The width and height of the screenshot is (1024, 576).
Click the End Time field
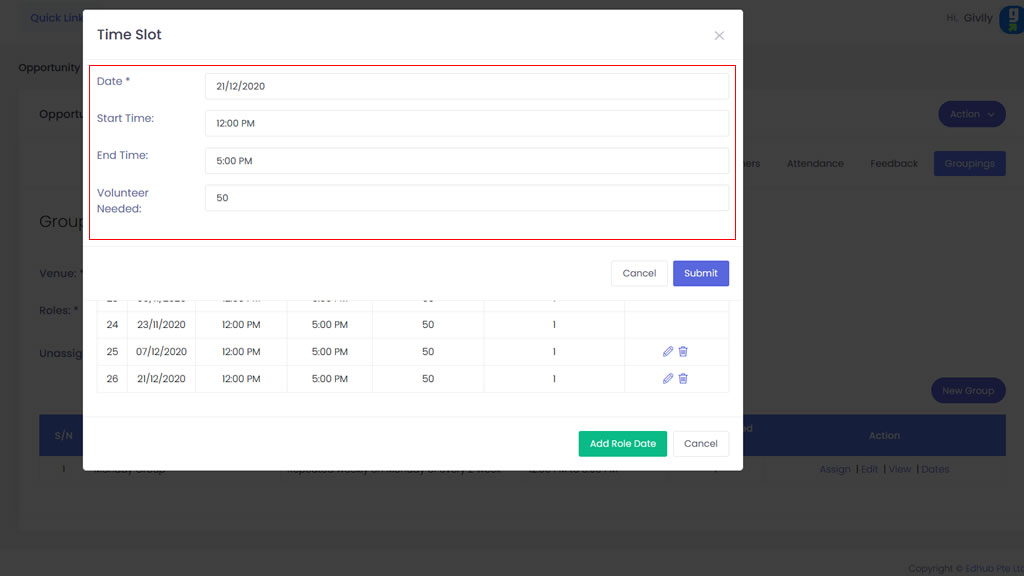click(466, 161)
